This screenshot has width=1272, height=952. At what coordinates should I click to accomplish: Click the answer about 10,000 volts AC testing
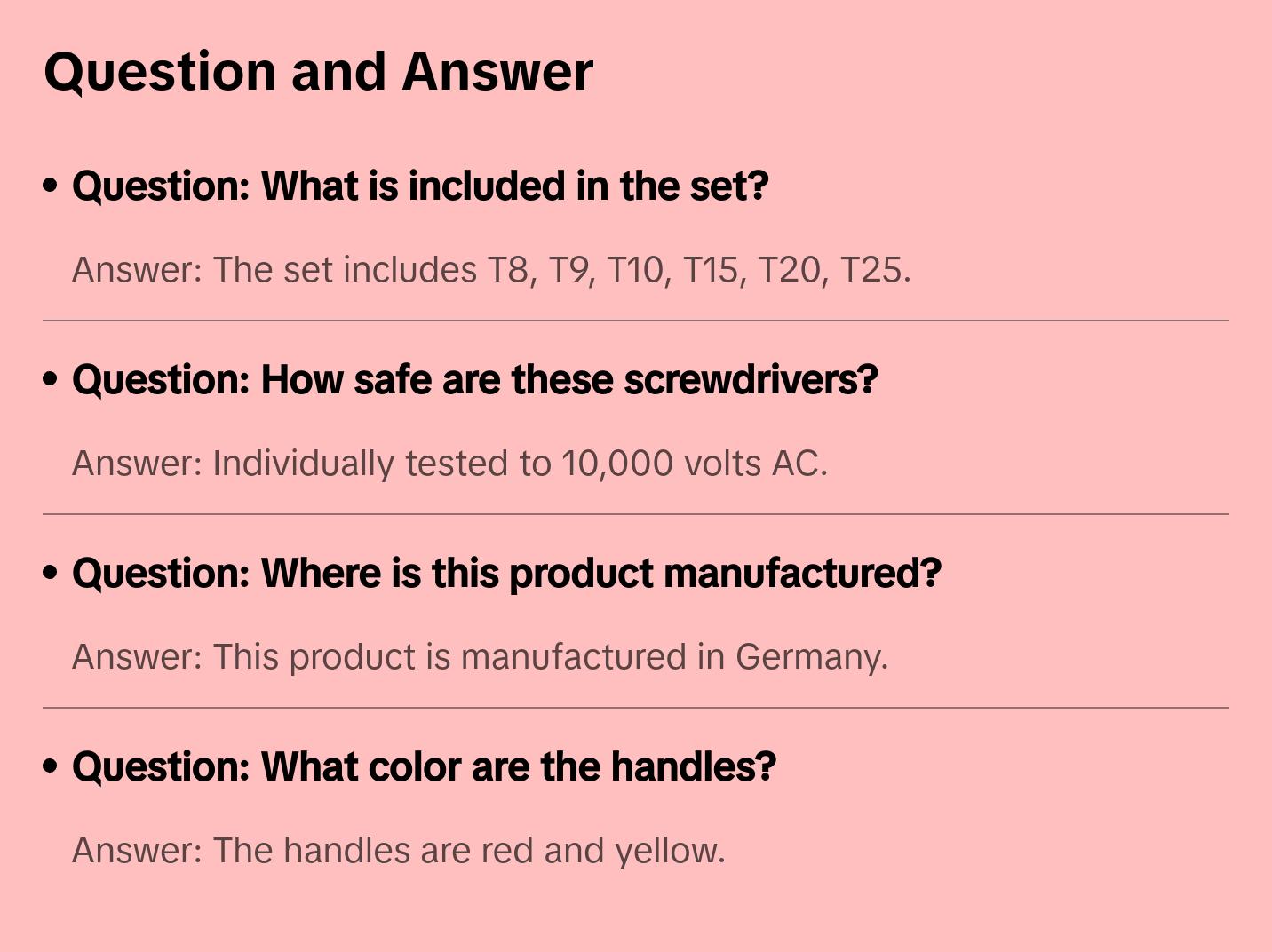pos(449,464)
